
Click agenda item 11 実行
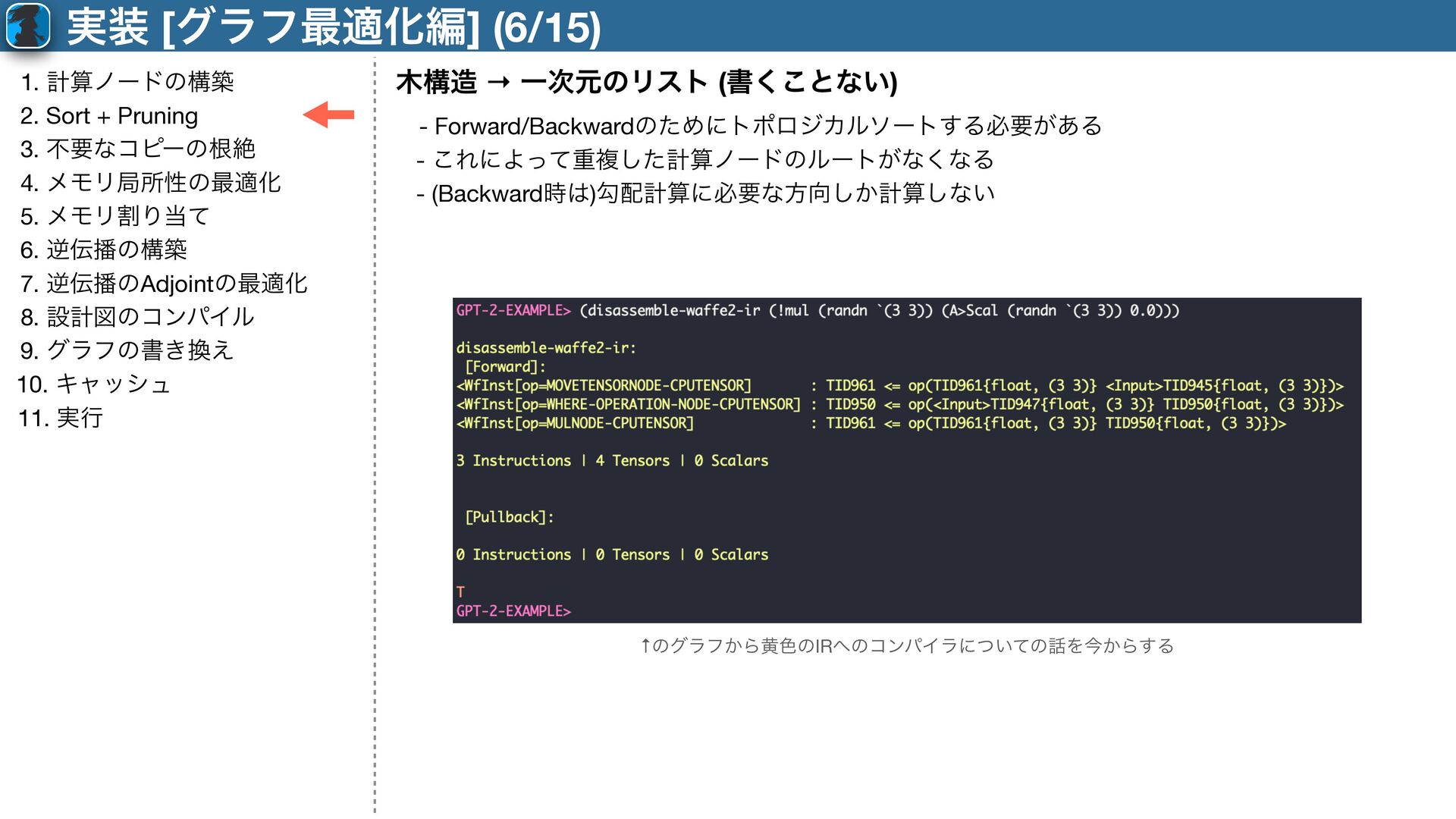pyautogui.click(x=61, y=418)
